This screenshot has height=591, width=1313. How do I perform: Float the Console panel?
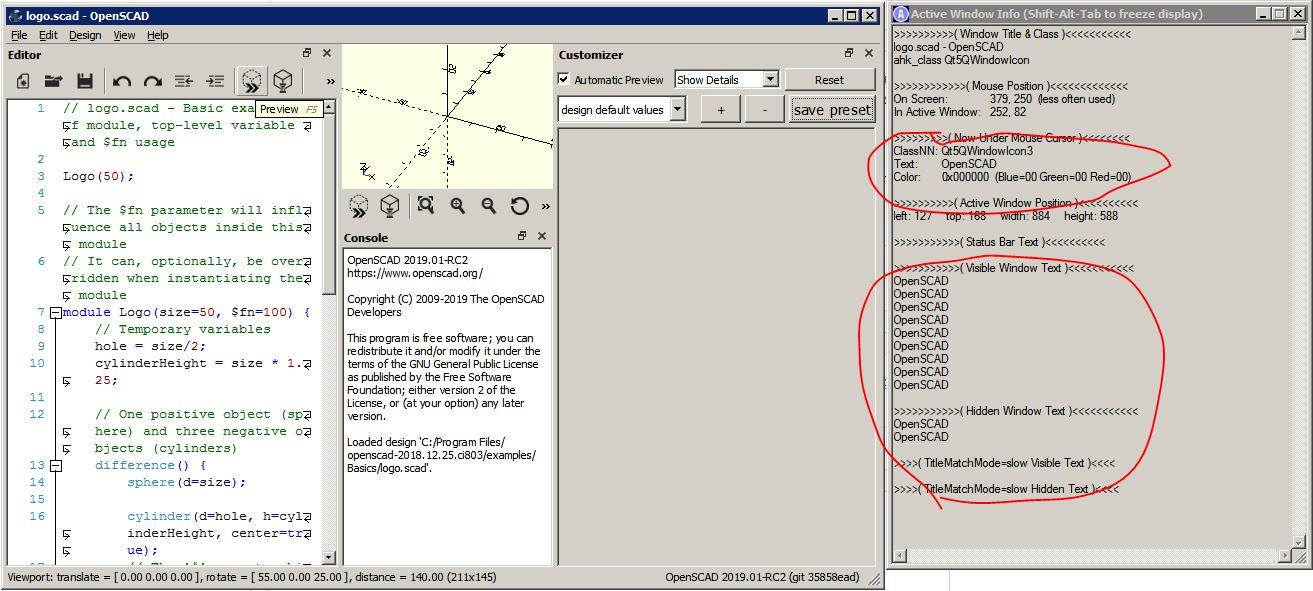click(x=522, y=236)
